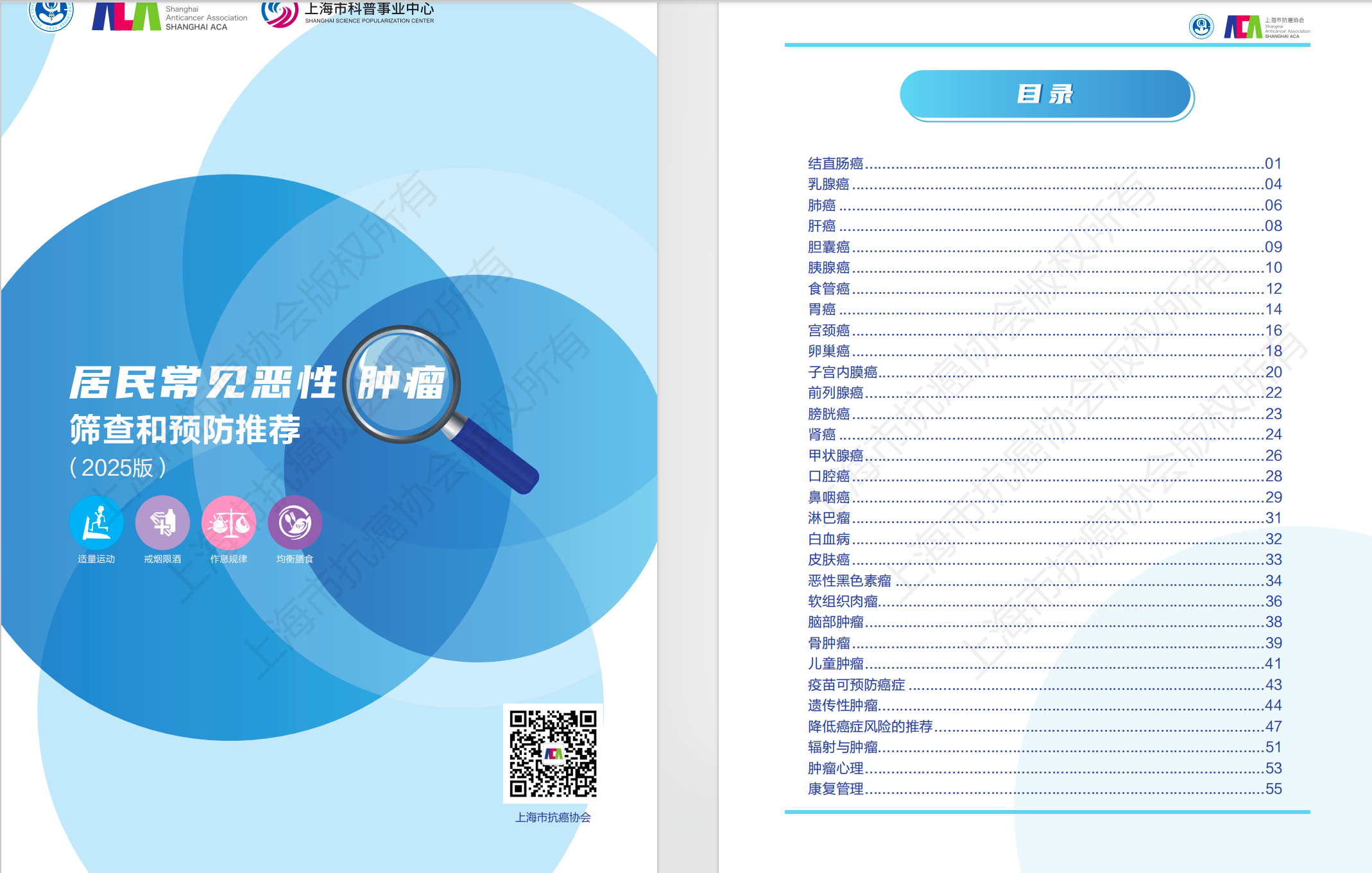Select the 骨肿瘤 contents row

click(1045, 643)
